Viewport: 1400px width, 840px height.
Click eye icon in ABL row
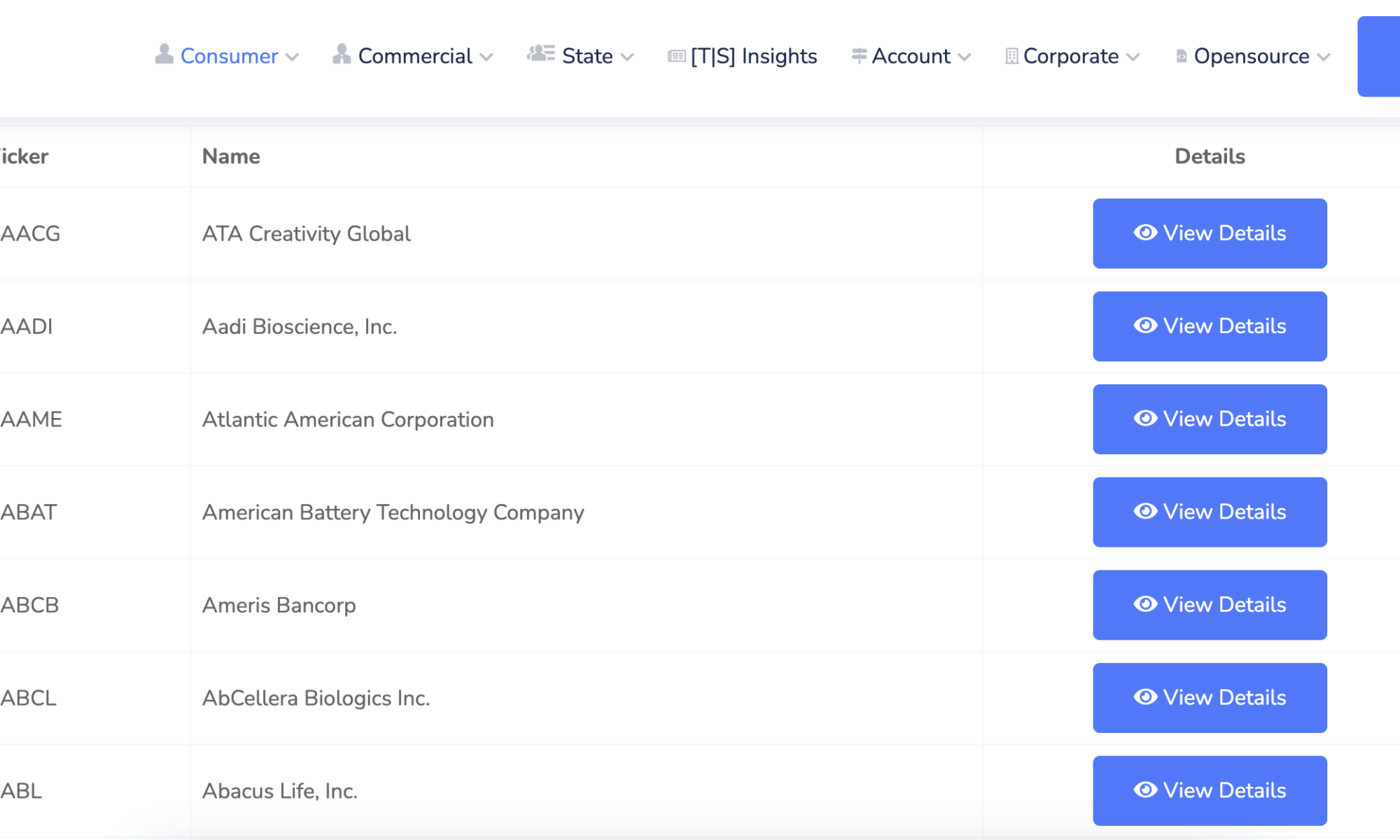point(1145,790)
